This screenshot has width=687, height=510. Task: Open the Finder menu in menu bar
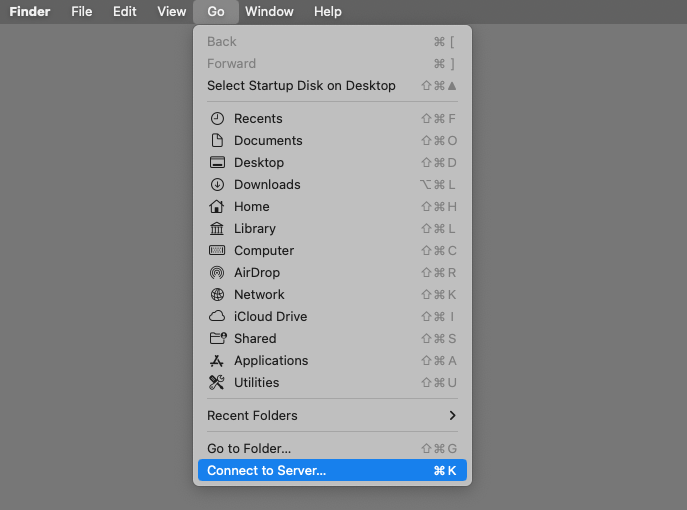[x=30, y=11]
